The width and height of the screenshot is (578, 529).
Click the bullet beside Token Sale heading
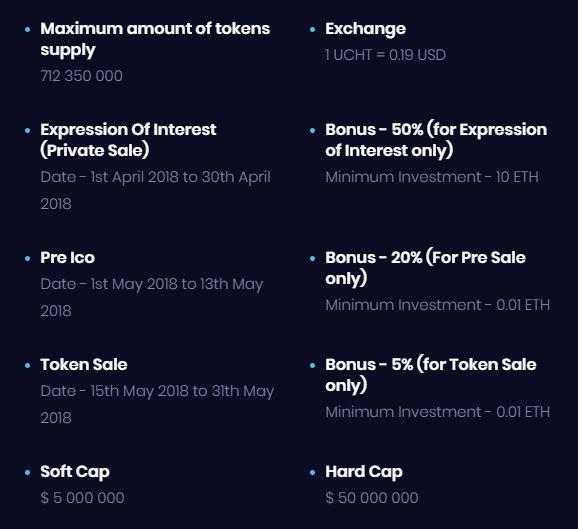[x=28, y=365]
